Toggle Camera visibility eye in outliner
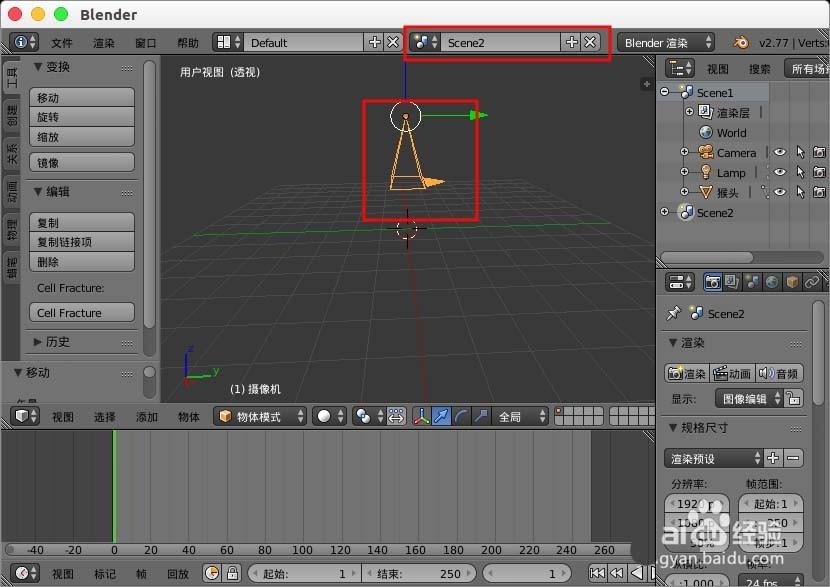This screenshot has width=830, height=587. tap(779, 152)
